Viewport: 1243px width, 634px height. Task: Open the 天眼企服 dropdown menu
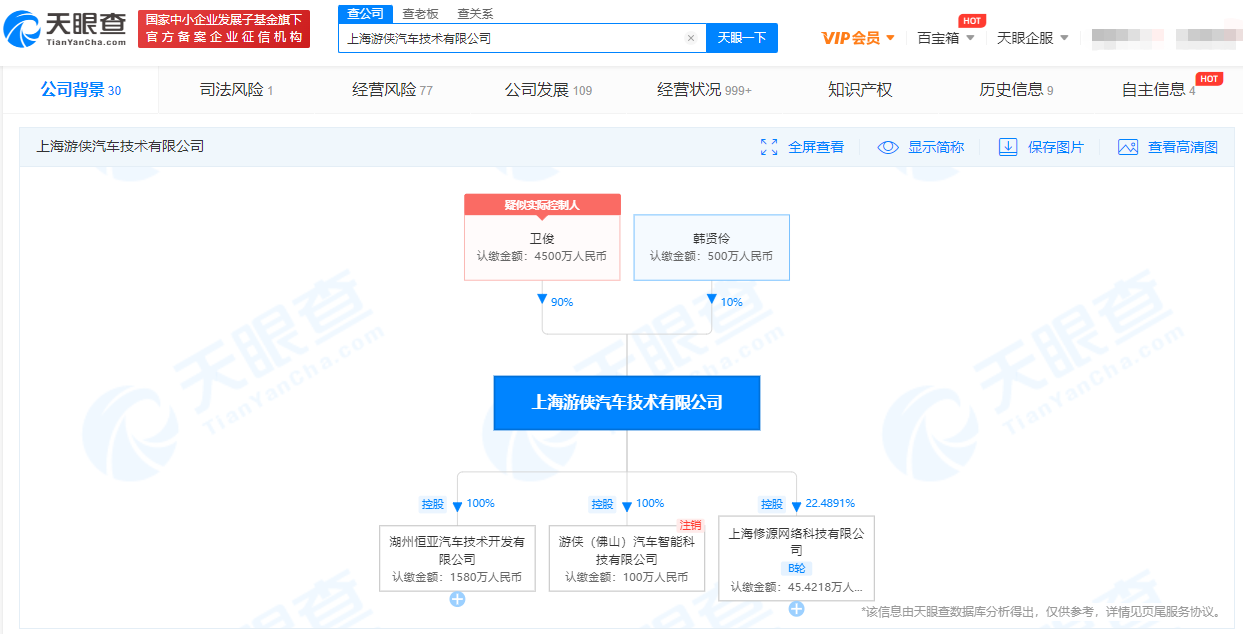[1032, 38]
